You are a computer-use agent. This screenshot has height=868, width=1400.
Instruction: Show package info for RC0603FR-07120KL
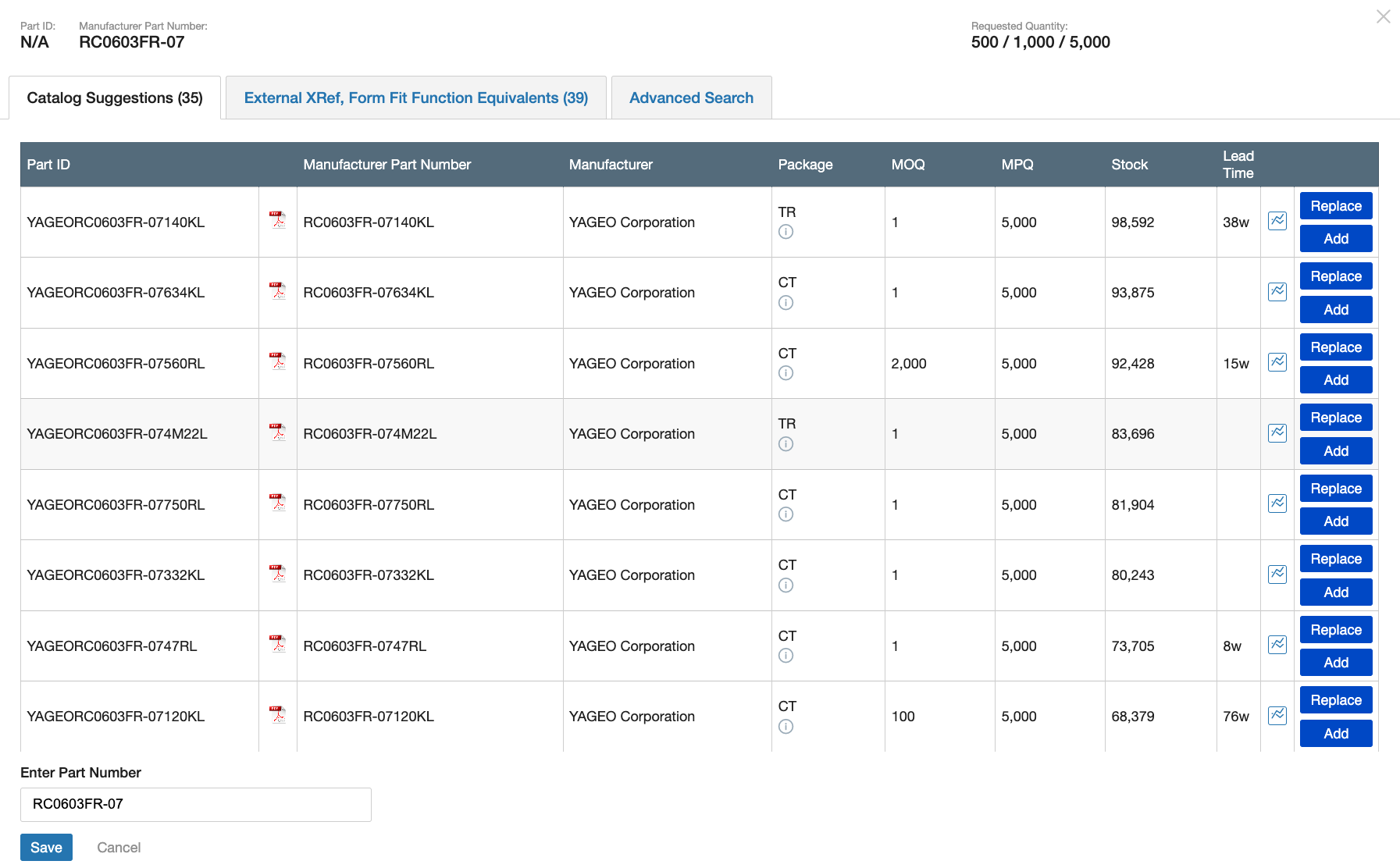click(786, 727)
